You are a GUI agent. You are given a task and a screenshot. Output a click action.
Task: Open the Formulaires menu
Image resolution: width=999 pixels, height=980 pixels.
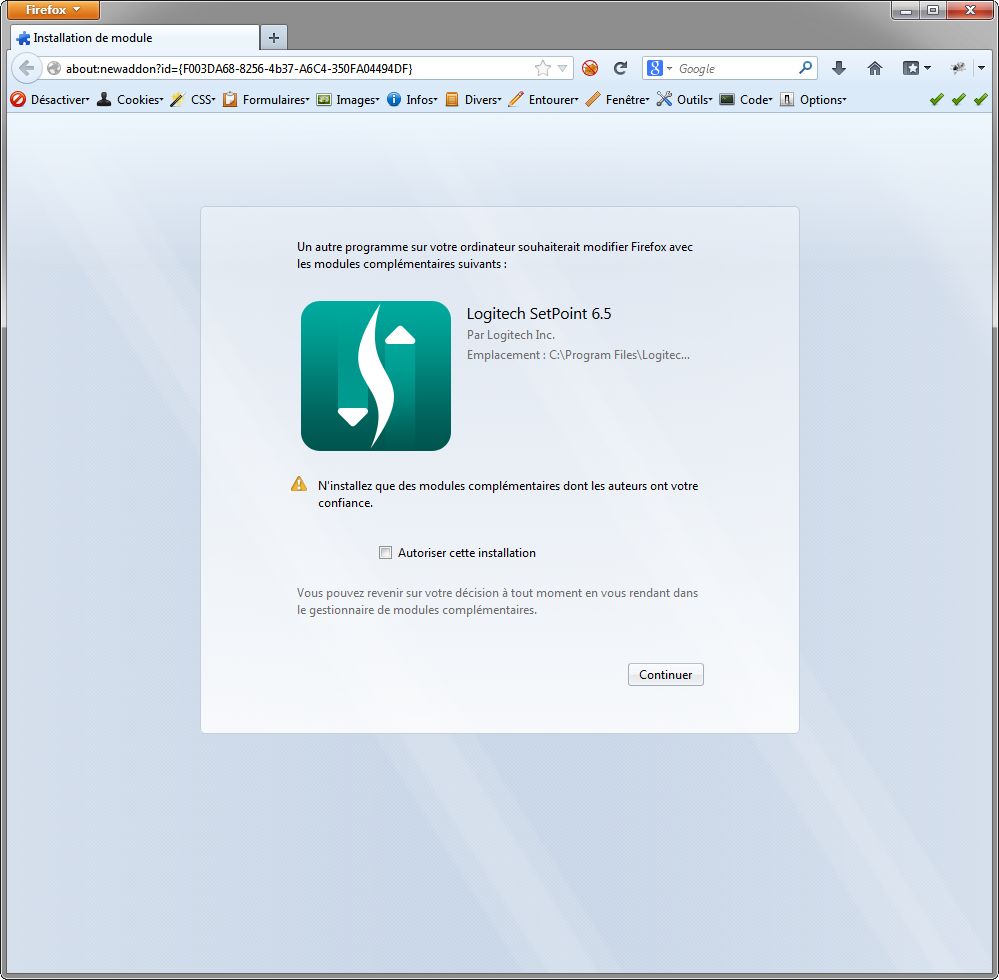pos(266,99)
